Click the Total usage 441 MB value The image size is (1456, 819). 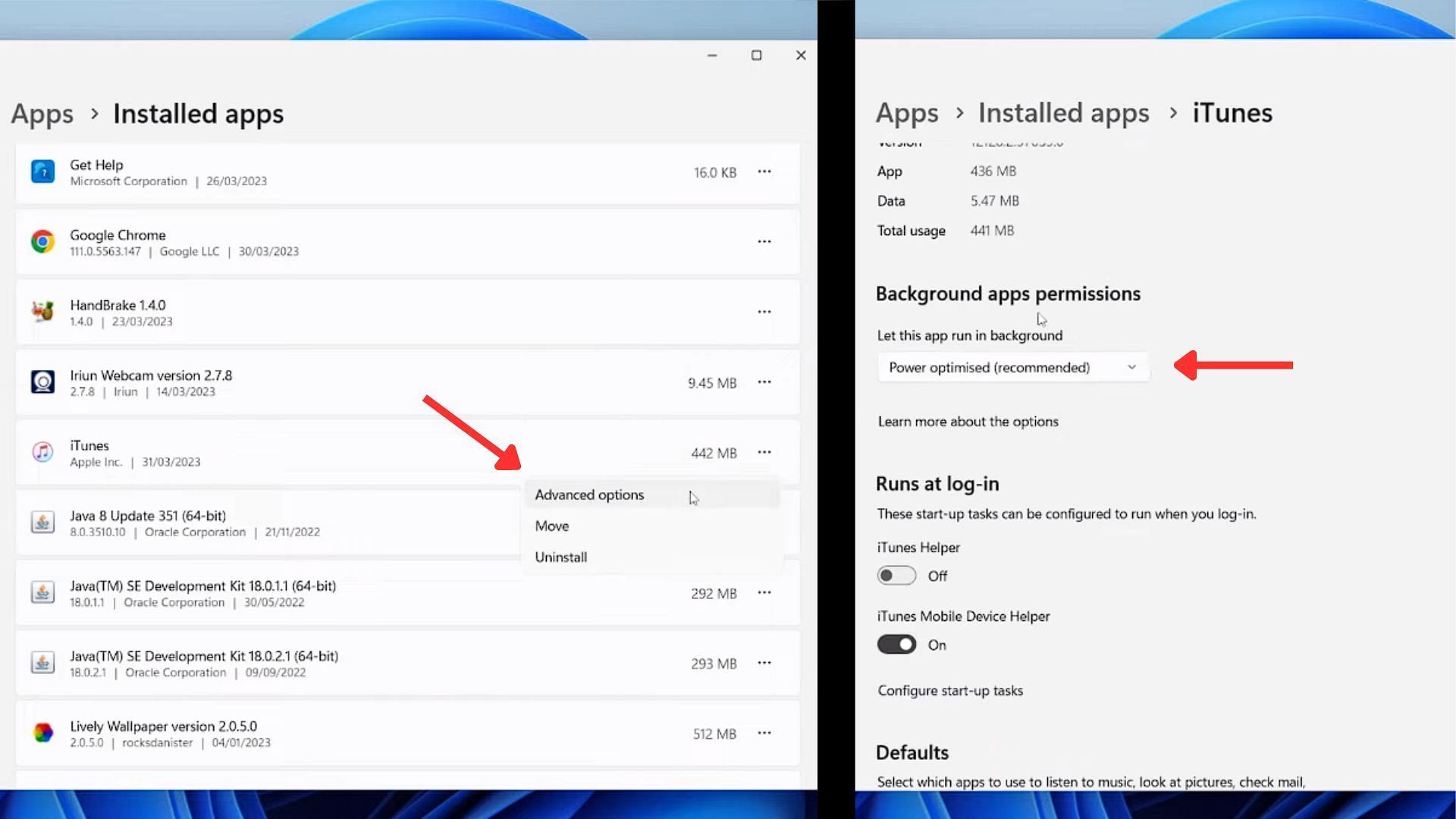(x=992, y=231)
